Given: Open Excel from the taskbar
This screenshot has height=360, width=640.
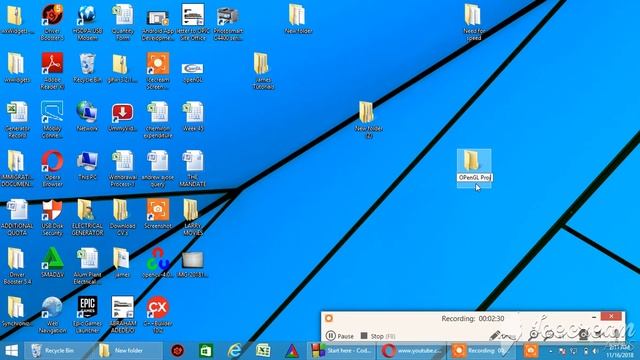Looking at the screenshot, I should pyautogui.click(x=263, y=351).
